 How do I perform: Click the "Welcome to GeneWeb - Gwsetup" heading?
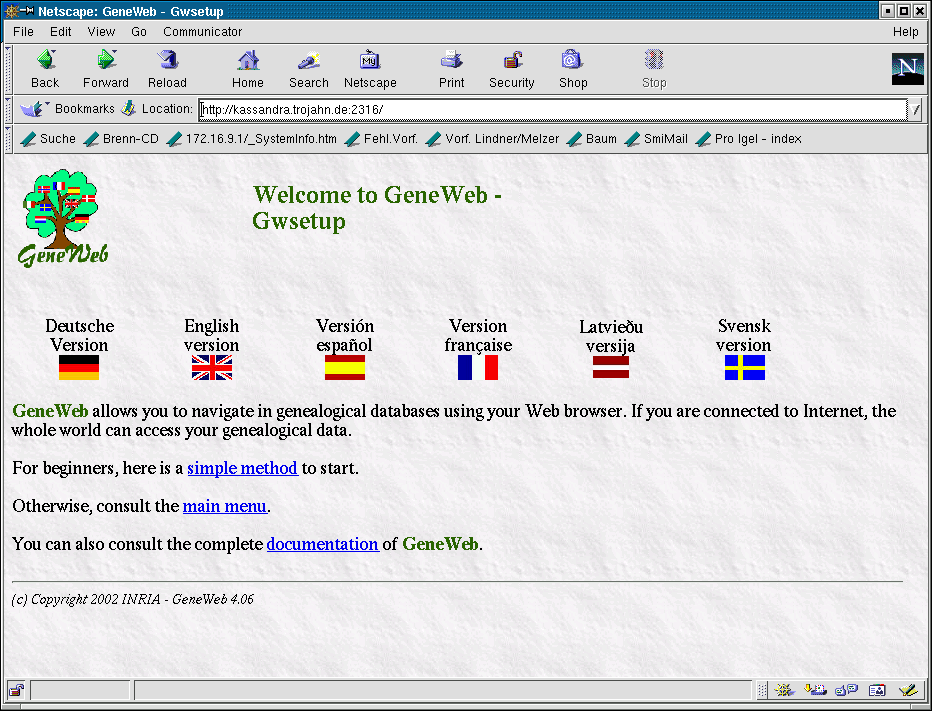point(377,207)
